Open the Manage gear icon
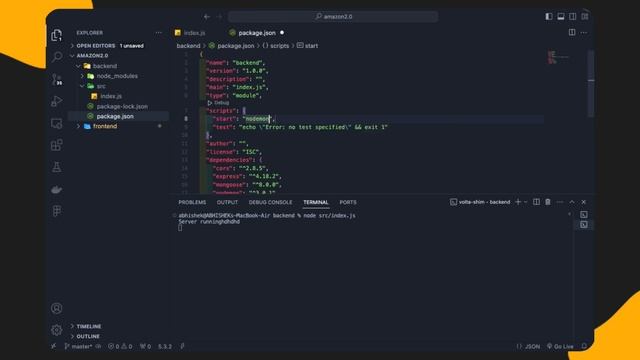The width and height of the screenshot is (640, 360). tap(57, 330)
